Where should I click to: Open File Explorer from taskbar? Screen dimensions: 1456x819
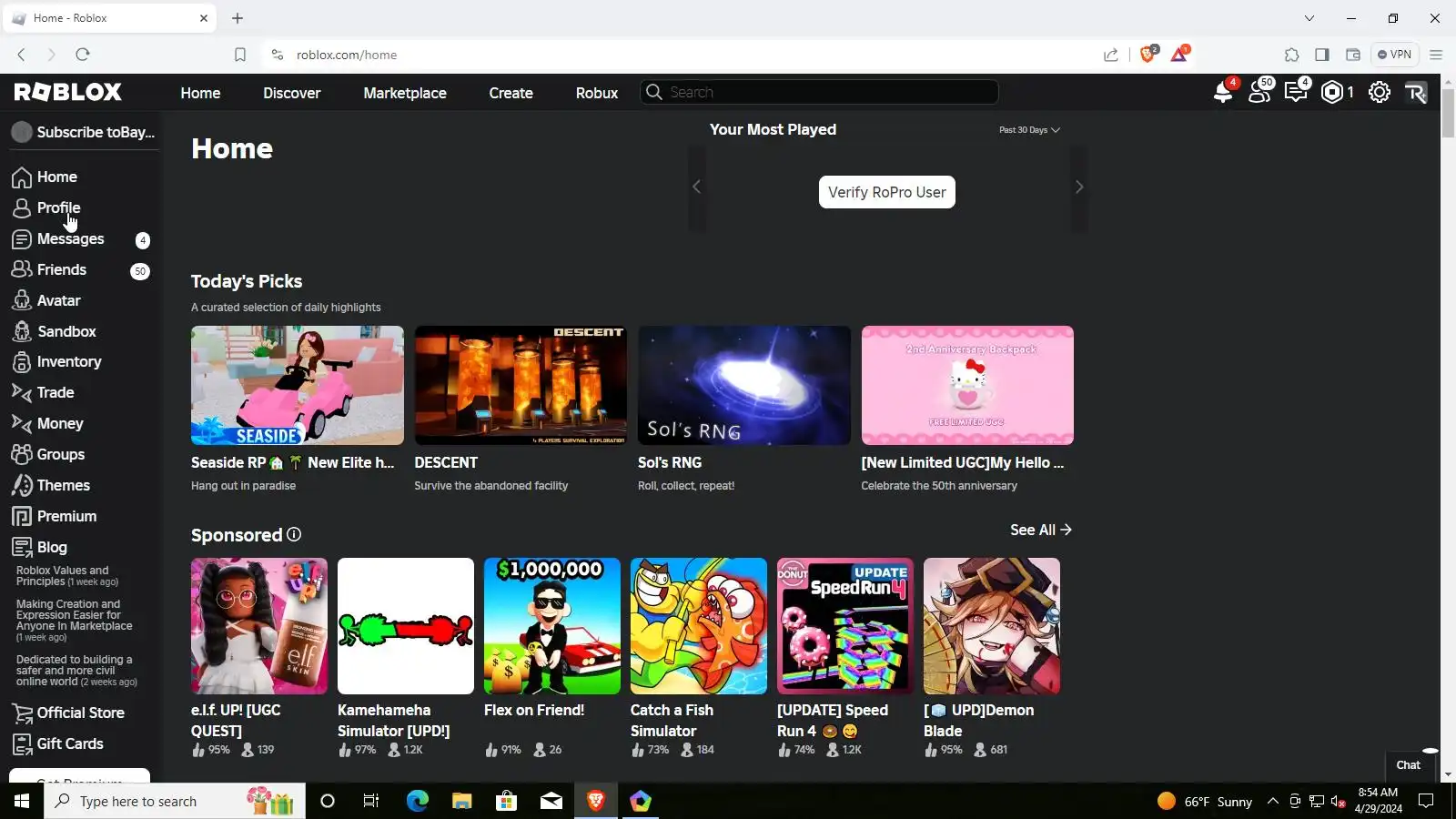point(461,801)
